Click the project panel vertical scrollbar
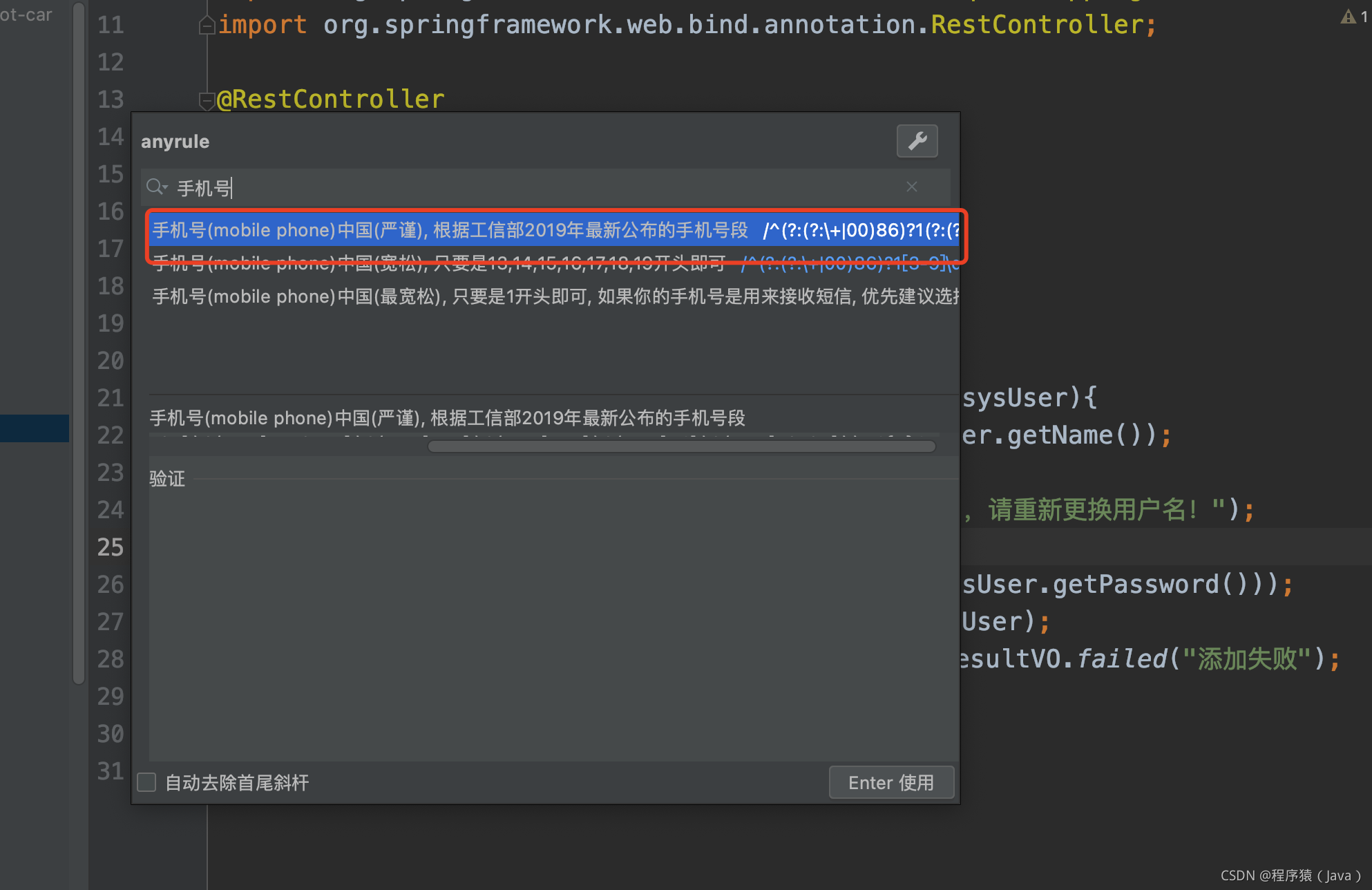This screenshot has height=890, width=1372. 79,345
